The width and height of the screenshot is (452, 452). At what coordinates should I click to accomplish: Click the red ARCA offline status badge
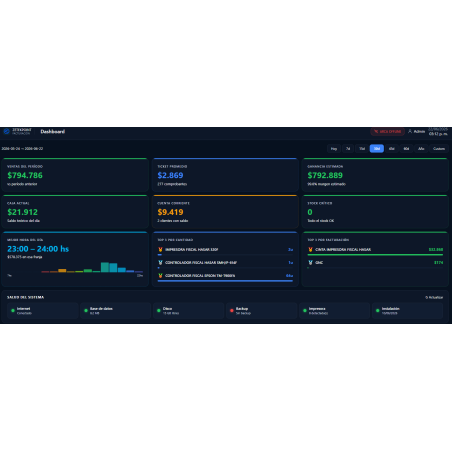coord(388,132)
